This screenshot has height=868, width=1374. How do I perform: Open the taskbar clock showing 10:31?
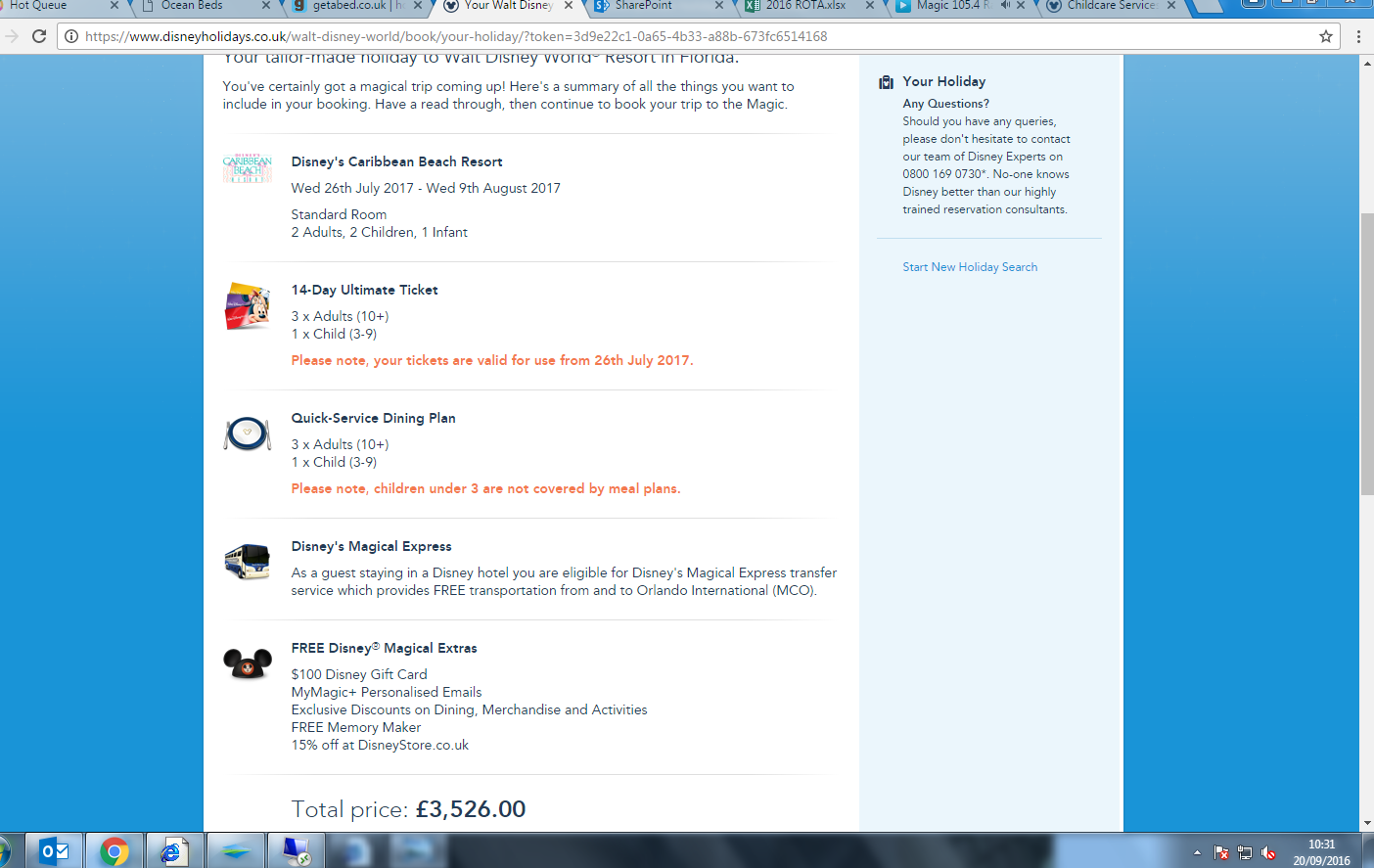click(x=1321, y=852)
